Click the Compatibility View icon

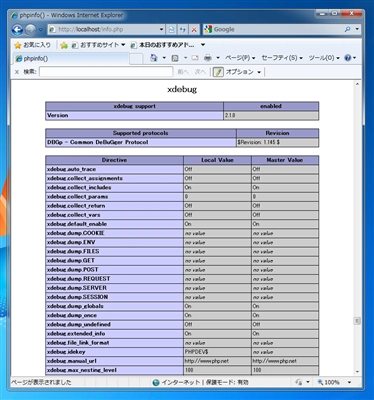(171, 29)
